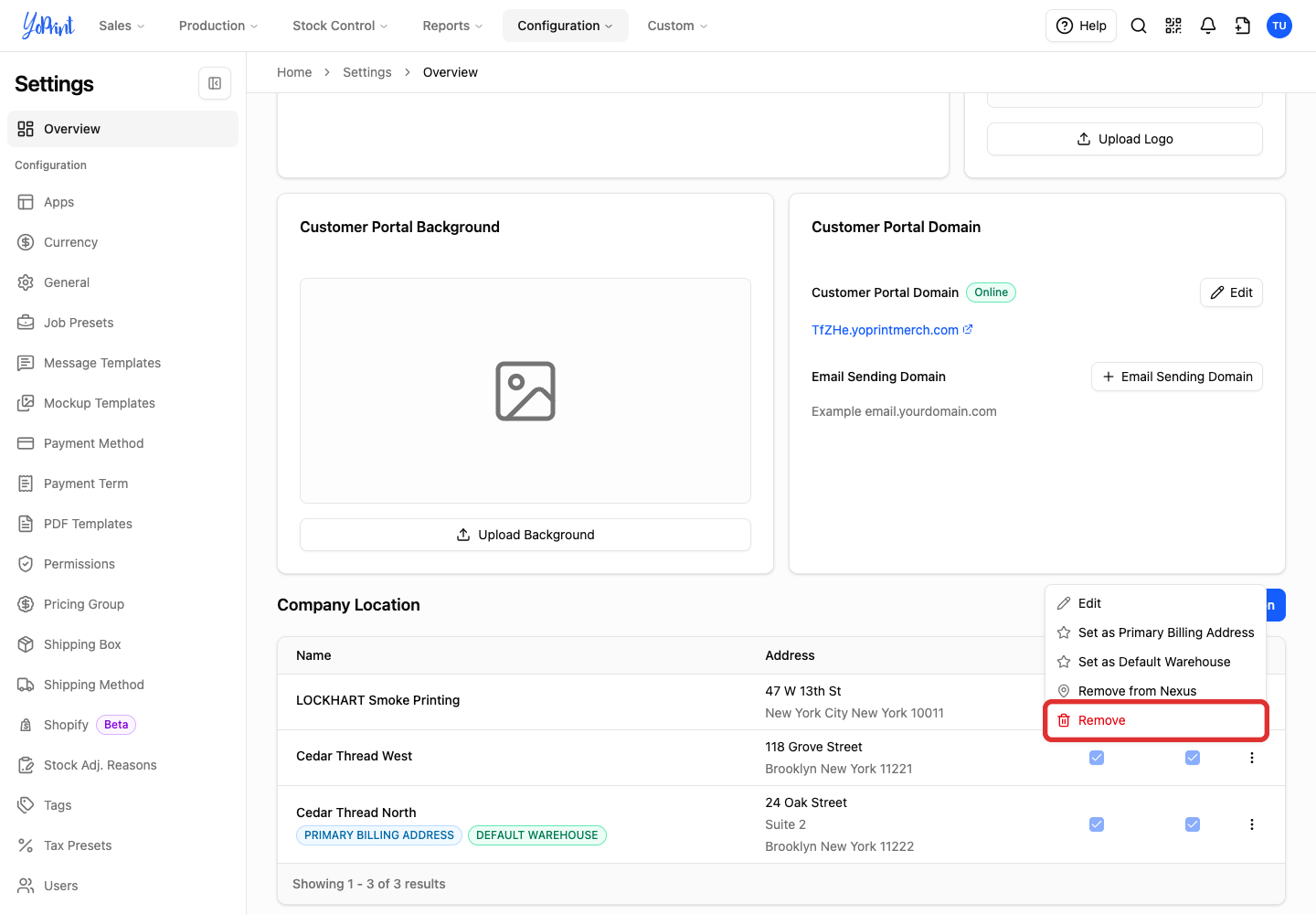This screenshot has width=1316, height=914.
Task: Collapse the Settings sidebar panel
Action: click(215, 83)
